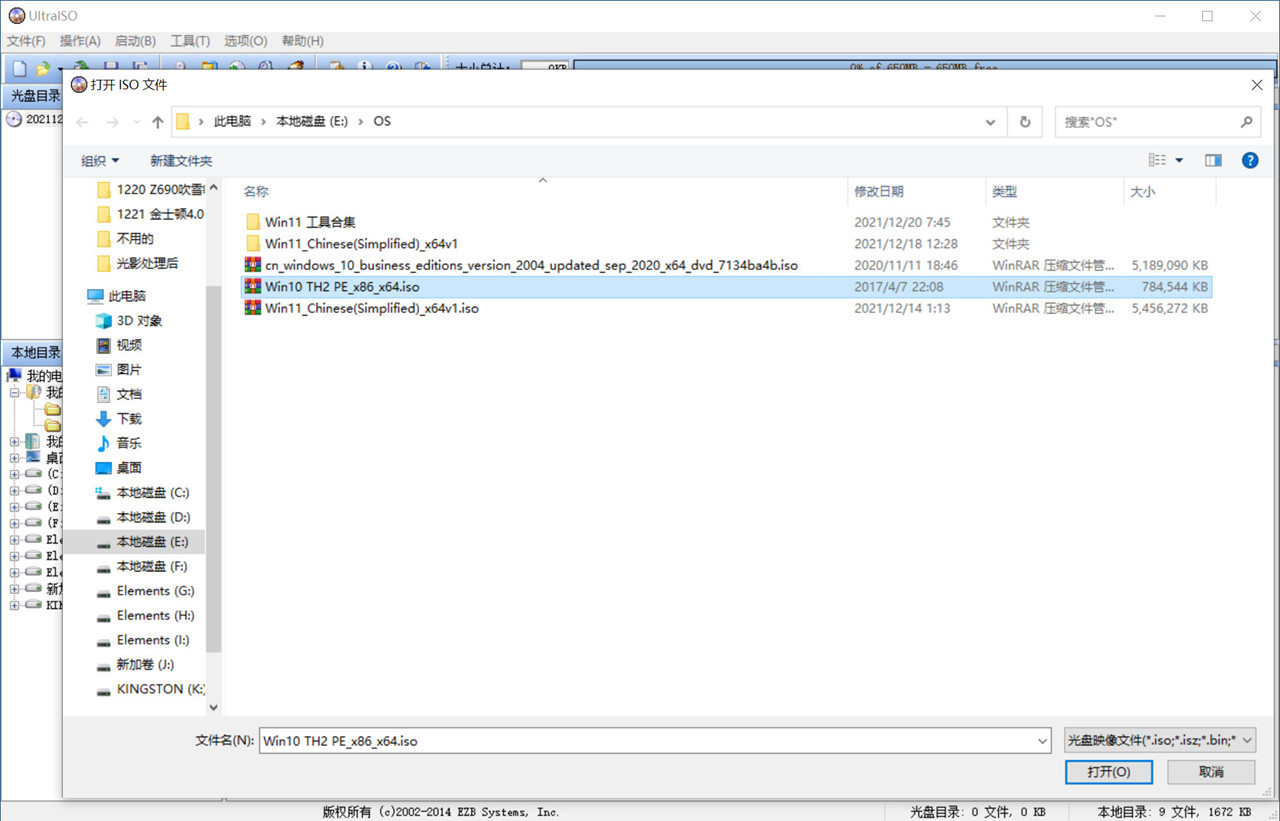Click the 新建文件夹 button
This screenshot has width=1280, height=821.
[180, 160]
